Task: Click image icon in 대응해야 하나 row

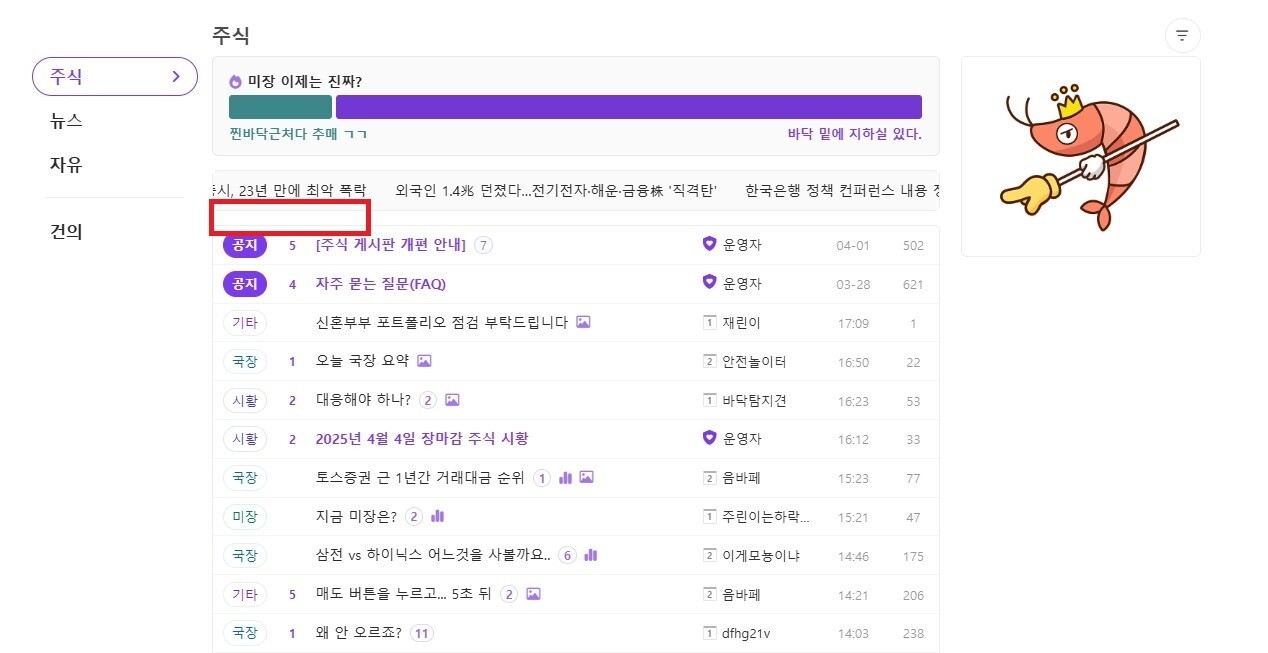Action: (x=452, y=400)
